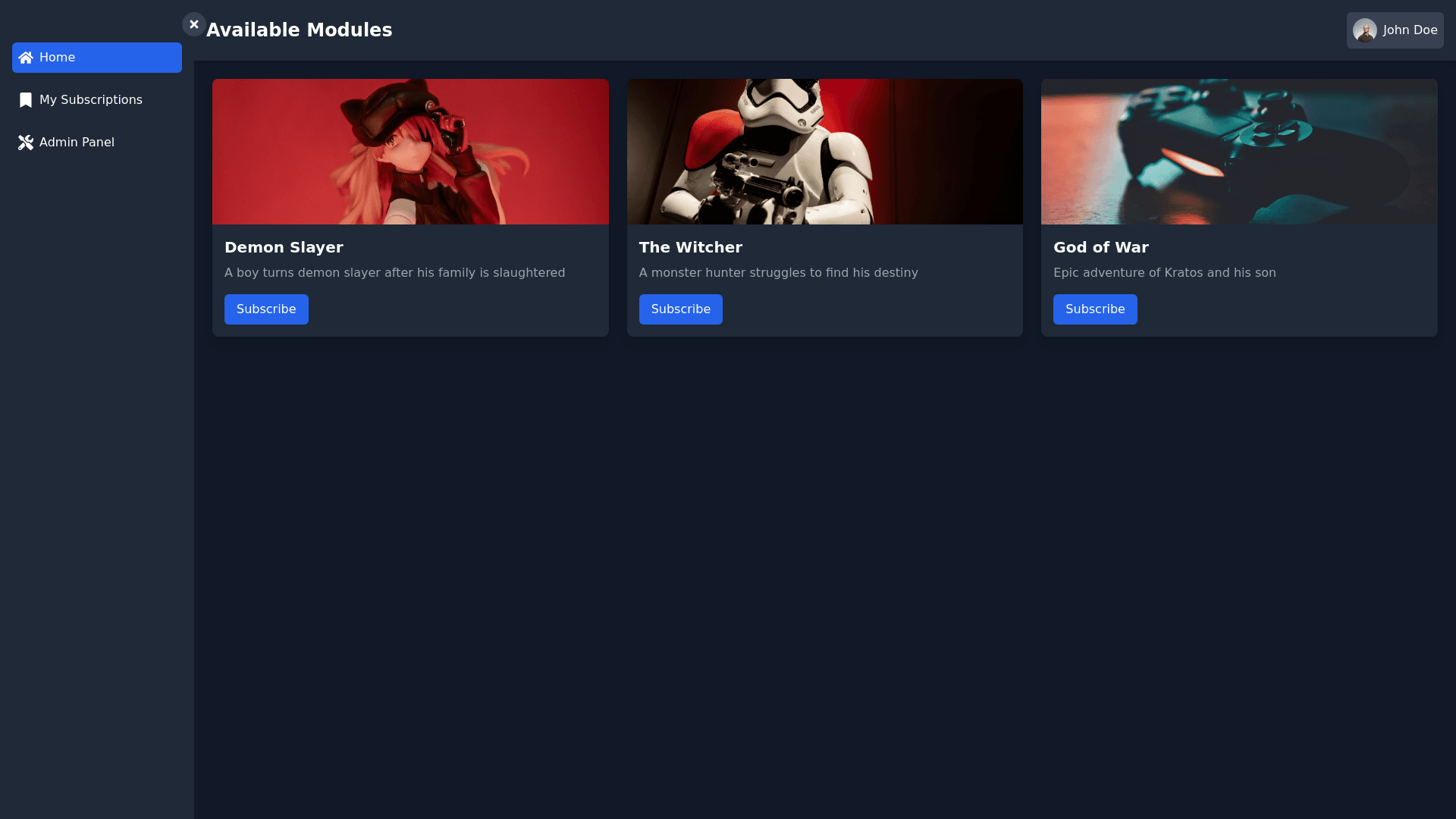Subscribe to Demon Slayer module
Viewport: 1456px width, 819px height.
(x=266, y=309)
